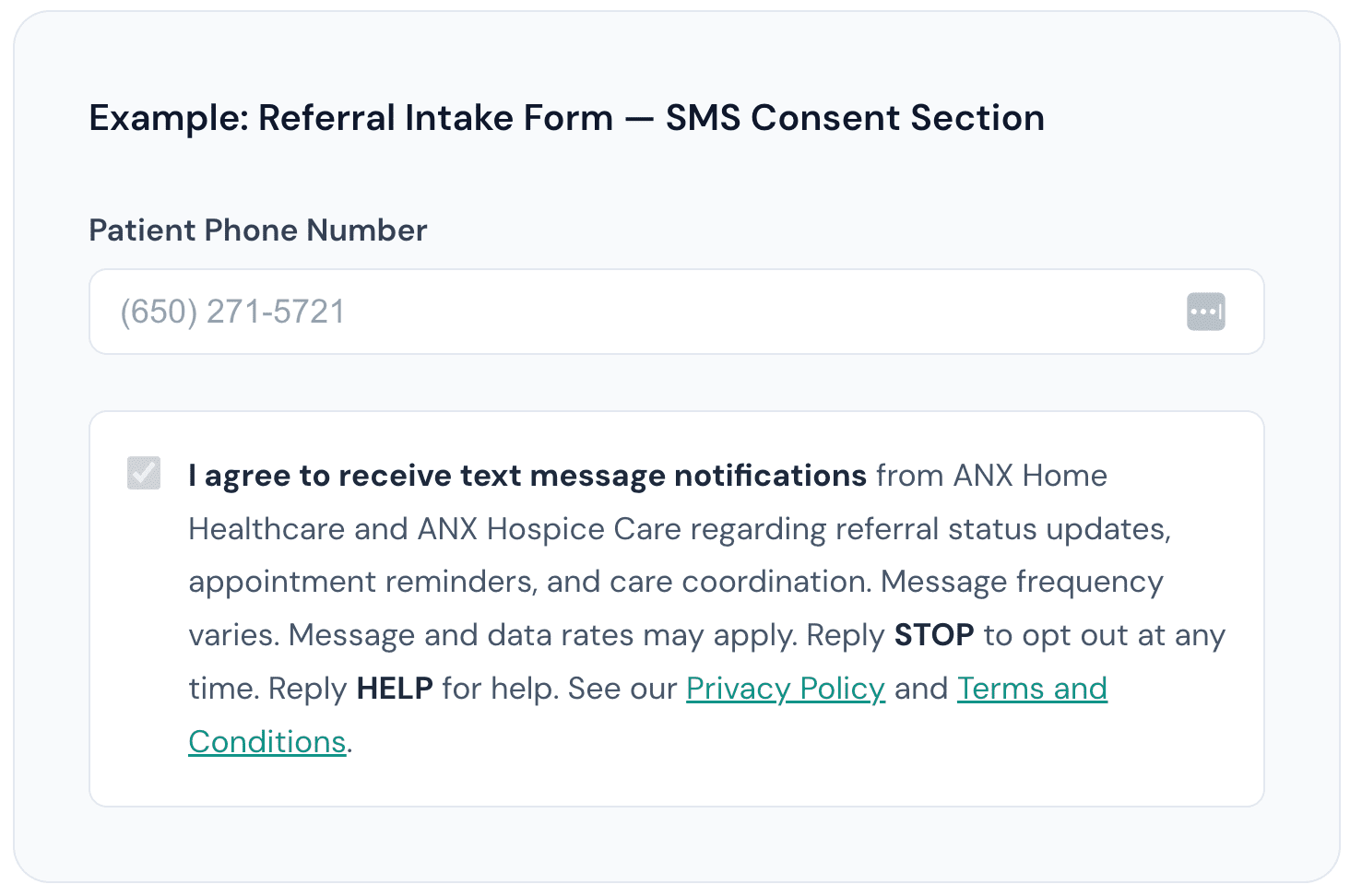This screenshot has width=1350, height=896.
Task: Click the bold STOP keyword in the consent text
Action: click(x=933, y=634)
